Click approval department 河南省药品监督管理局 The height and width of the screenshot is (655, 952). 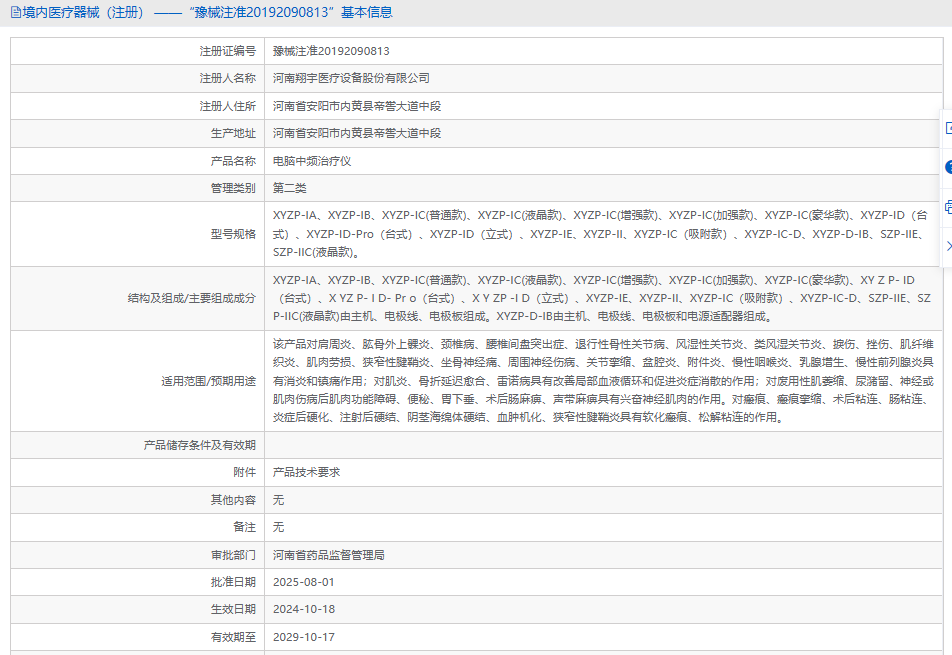click(x=328, y=554)
